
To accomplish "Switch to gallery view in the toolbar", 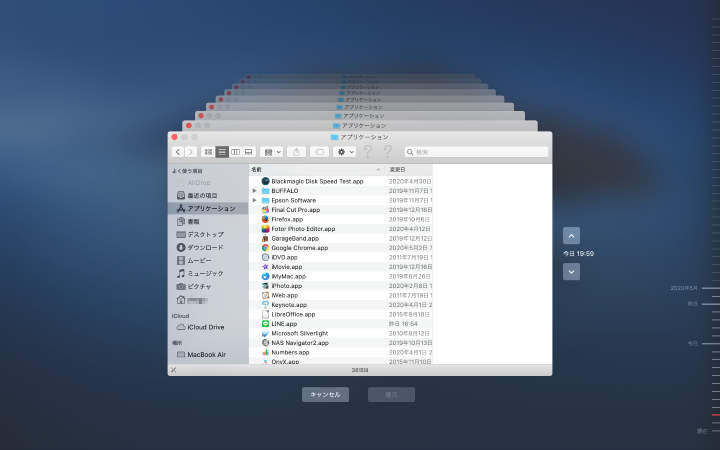I will (x=248, y=152).
